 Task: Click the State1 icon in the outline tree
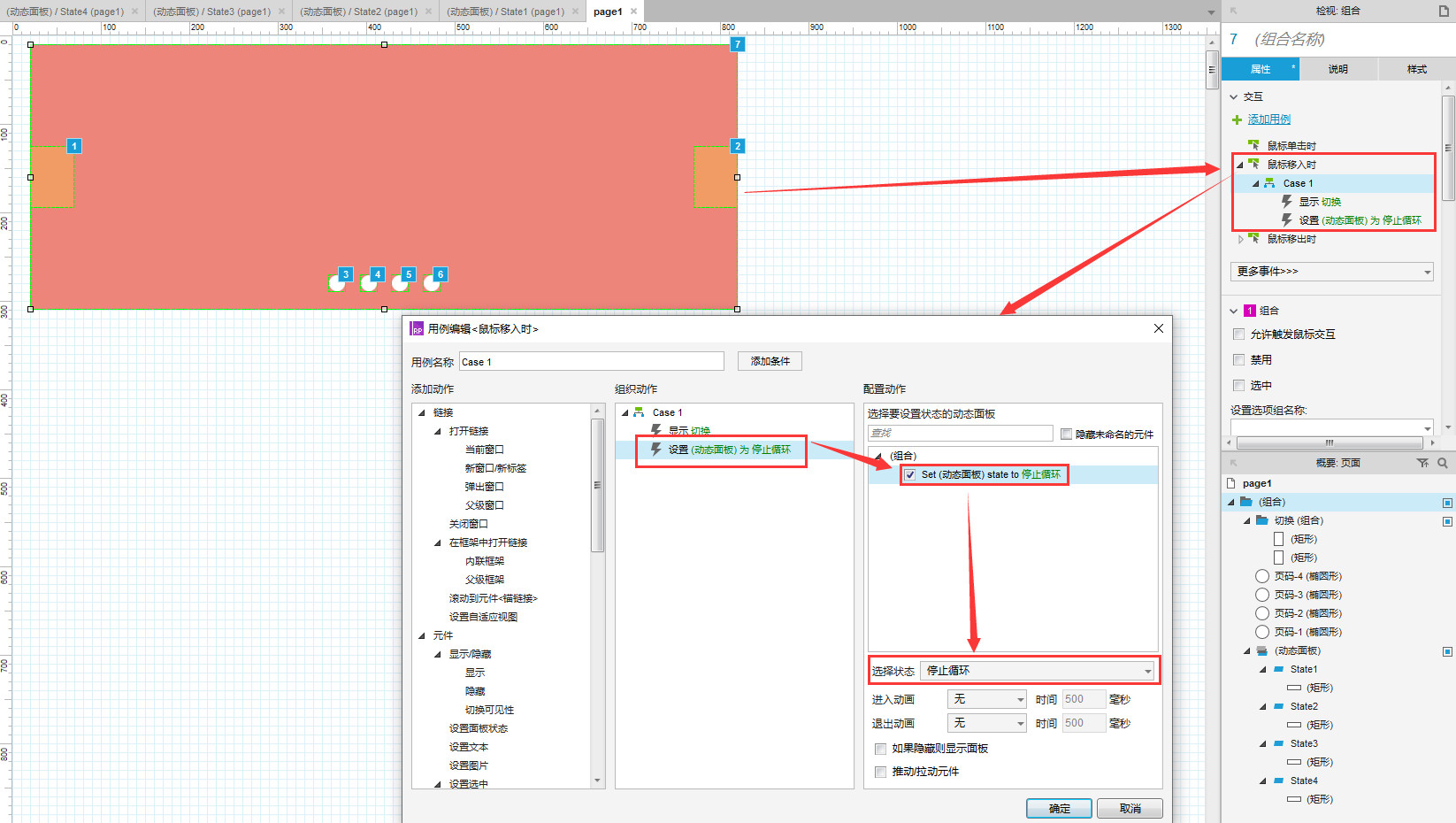coord(1278,669)
